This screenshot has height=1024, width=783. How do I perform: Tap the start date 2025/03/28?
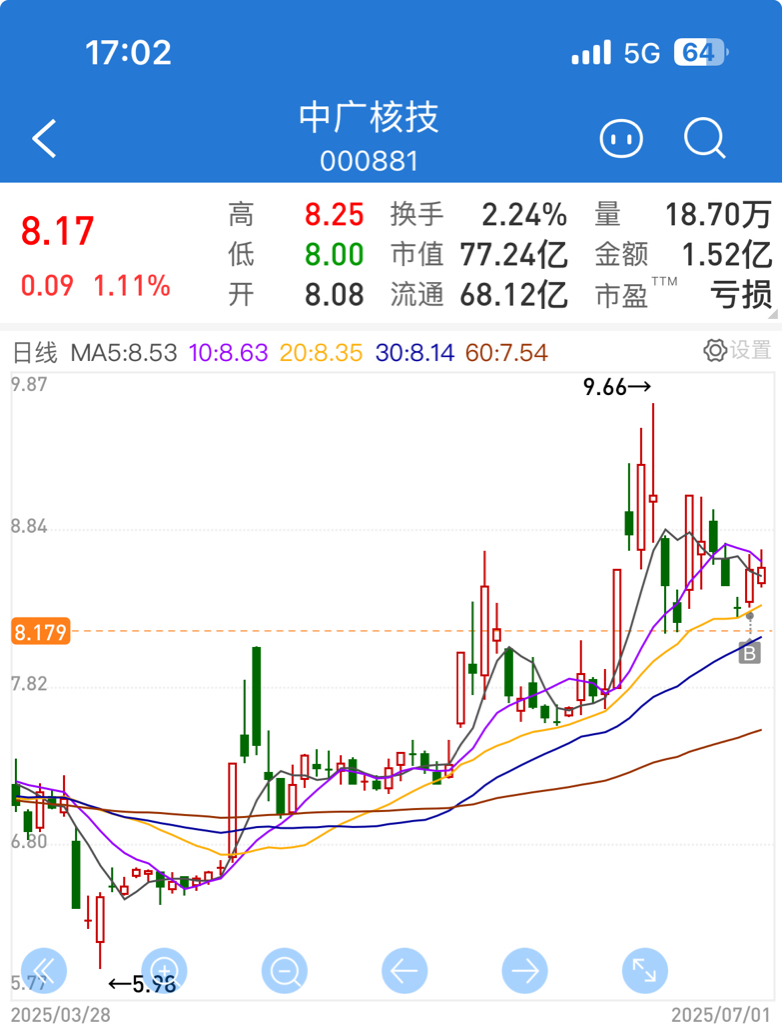[x=61, y=1014]
